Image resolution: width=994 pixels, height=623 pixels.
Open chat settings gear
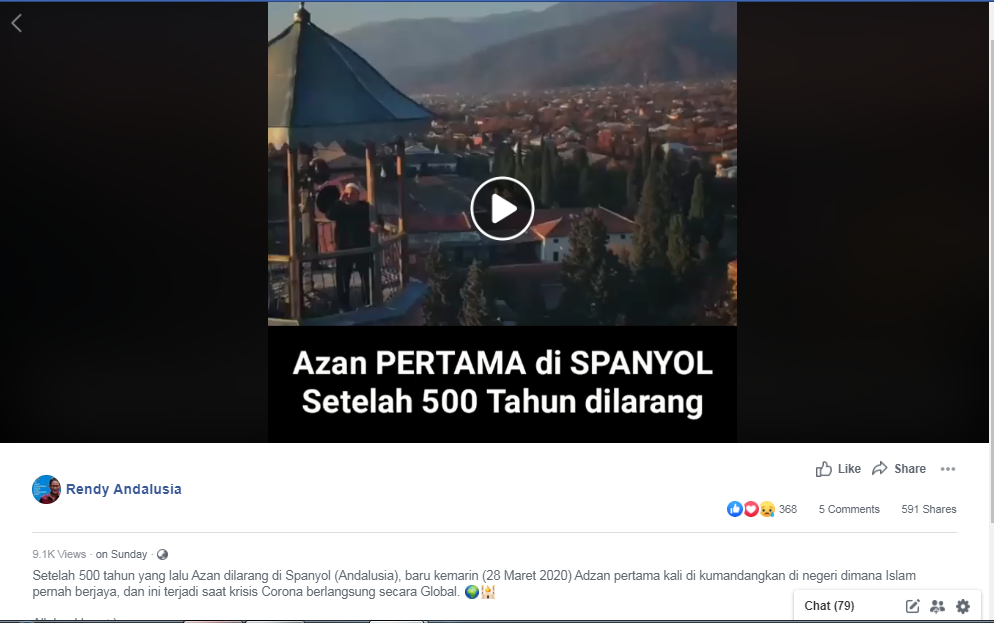click(x=963, y=607)
